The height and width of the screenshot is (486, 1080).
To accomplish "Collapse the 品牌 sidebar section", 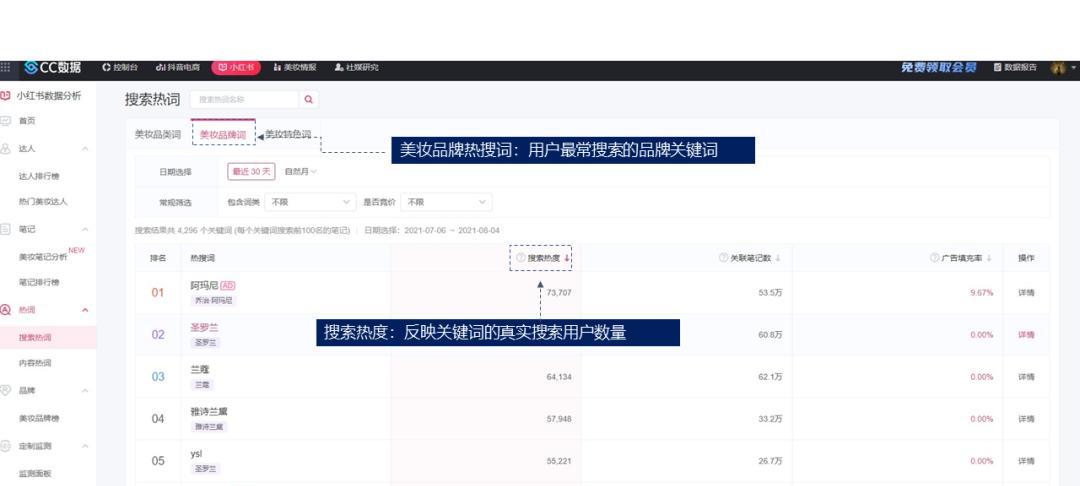I will point(85,390).
